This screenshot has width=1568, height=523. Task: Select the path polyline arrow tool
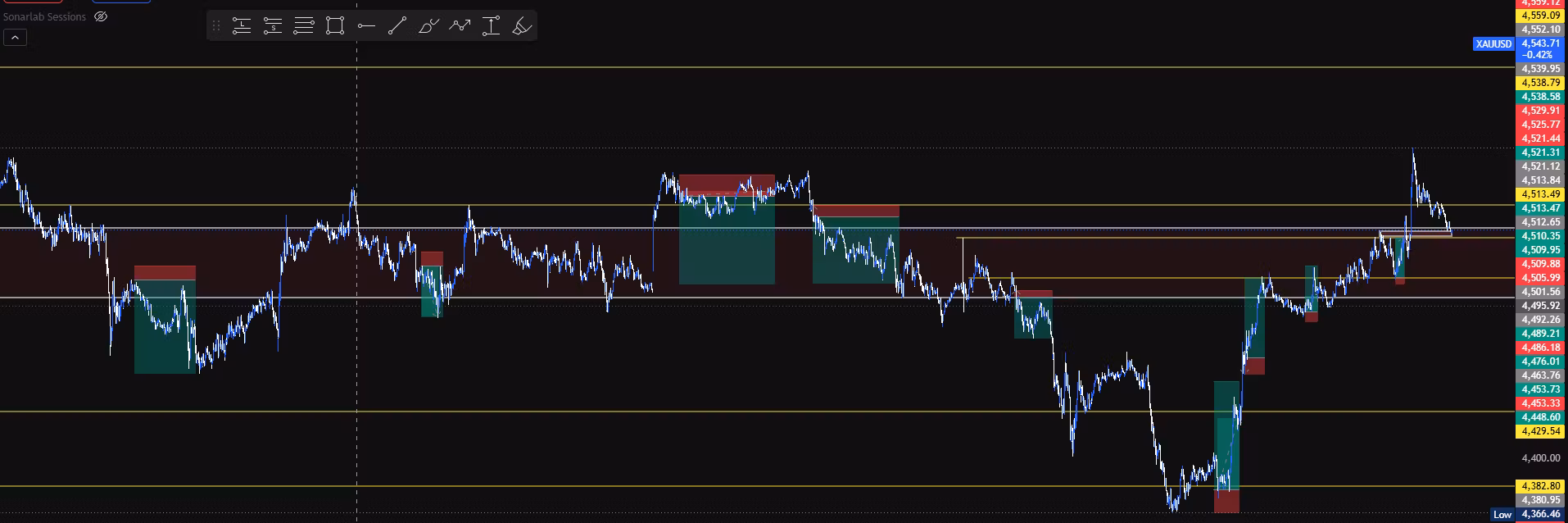tap(460, 26)
